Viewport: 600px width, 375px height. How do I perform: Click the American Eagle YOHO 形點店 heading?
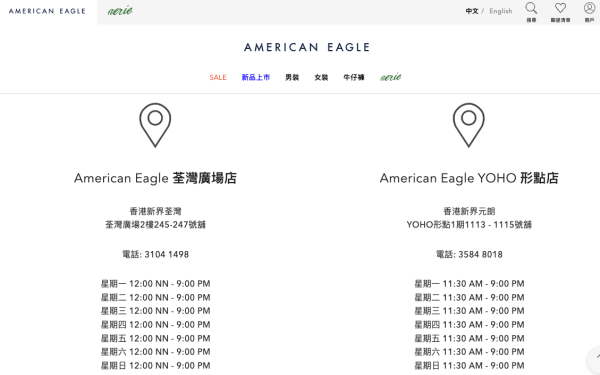[469, 178]
